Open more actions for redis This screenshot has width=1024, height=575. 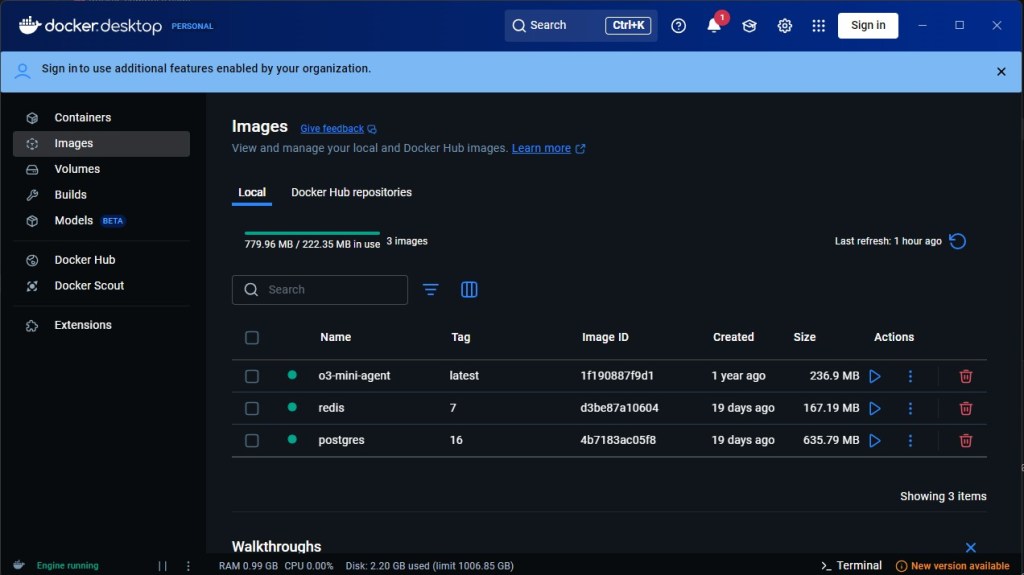[910, 408]
